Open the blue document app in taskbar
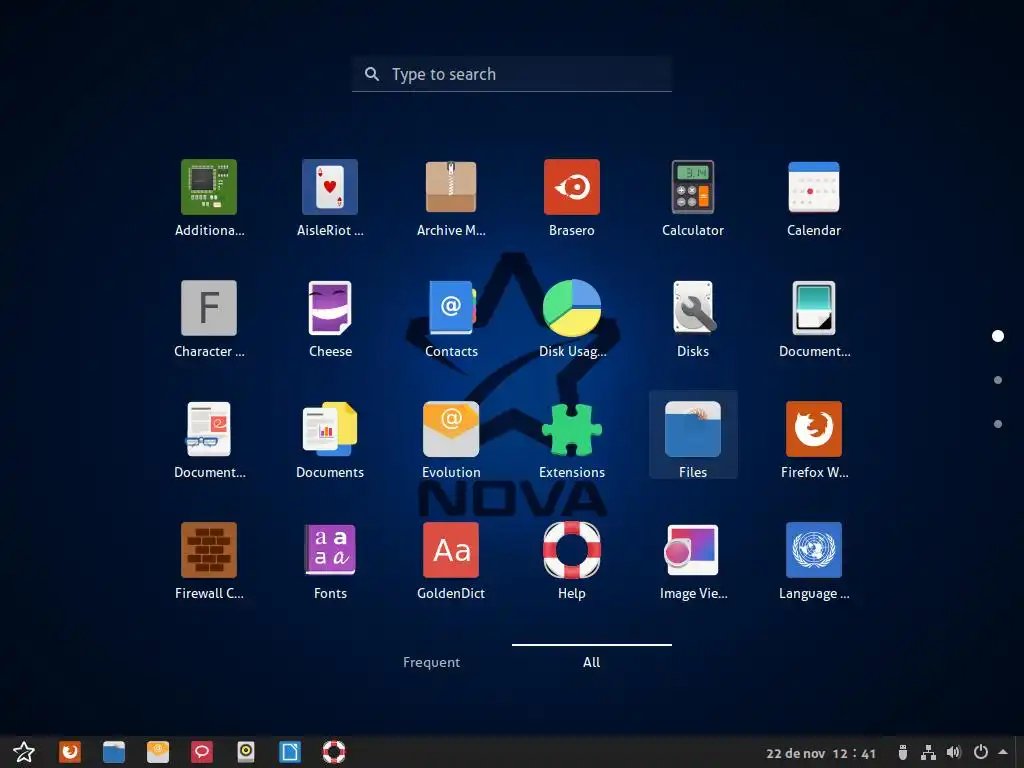Image resolution: width=1024 pixels, height=768 pixels. pos(290,752)
